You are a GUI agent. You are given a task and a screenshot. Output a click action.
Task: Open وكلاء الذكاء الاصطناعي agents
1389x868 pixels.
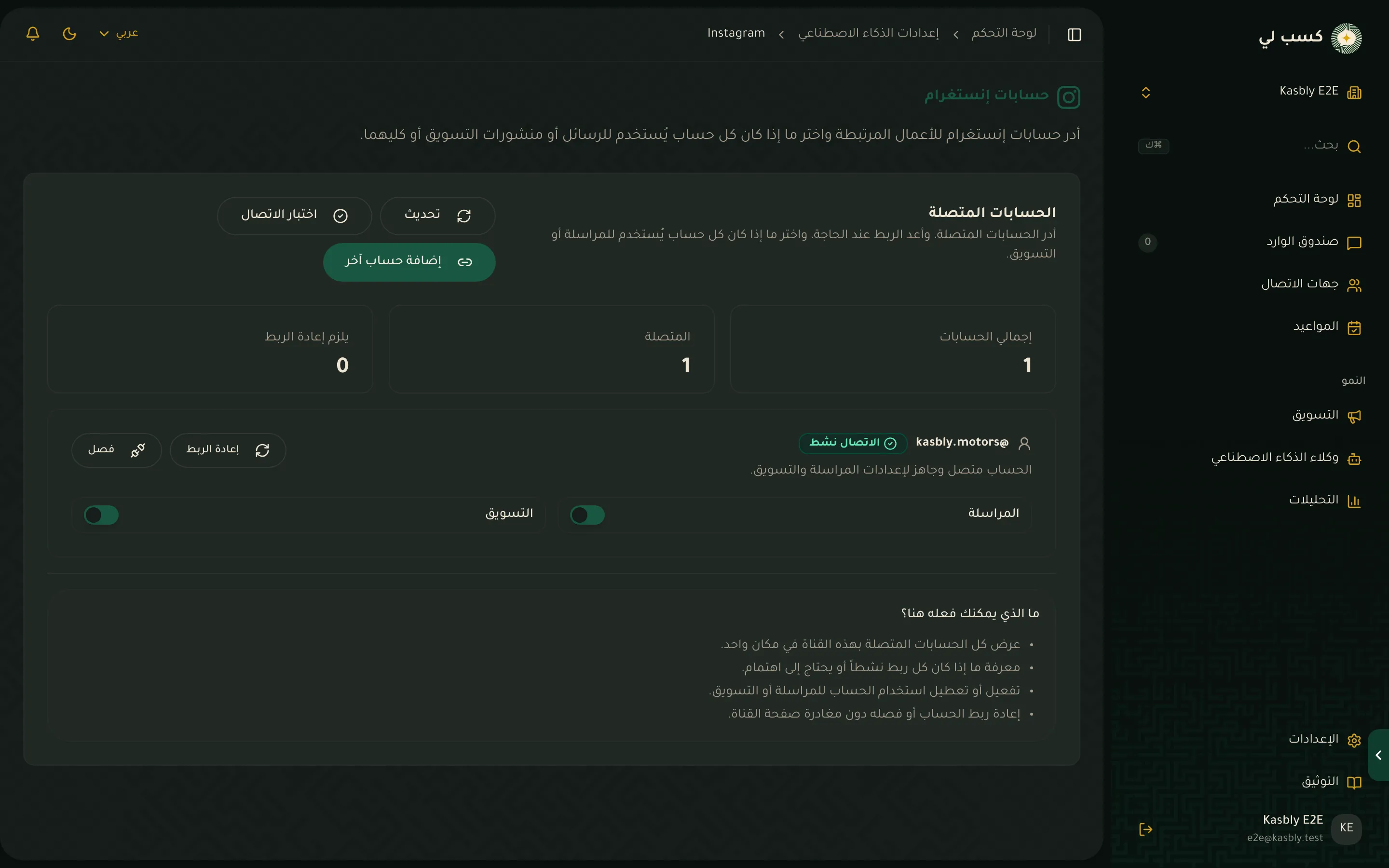[x=1251, y=458]
